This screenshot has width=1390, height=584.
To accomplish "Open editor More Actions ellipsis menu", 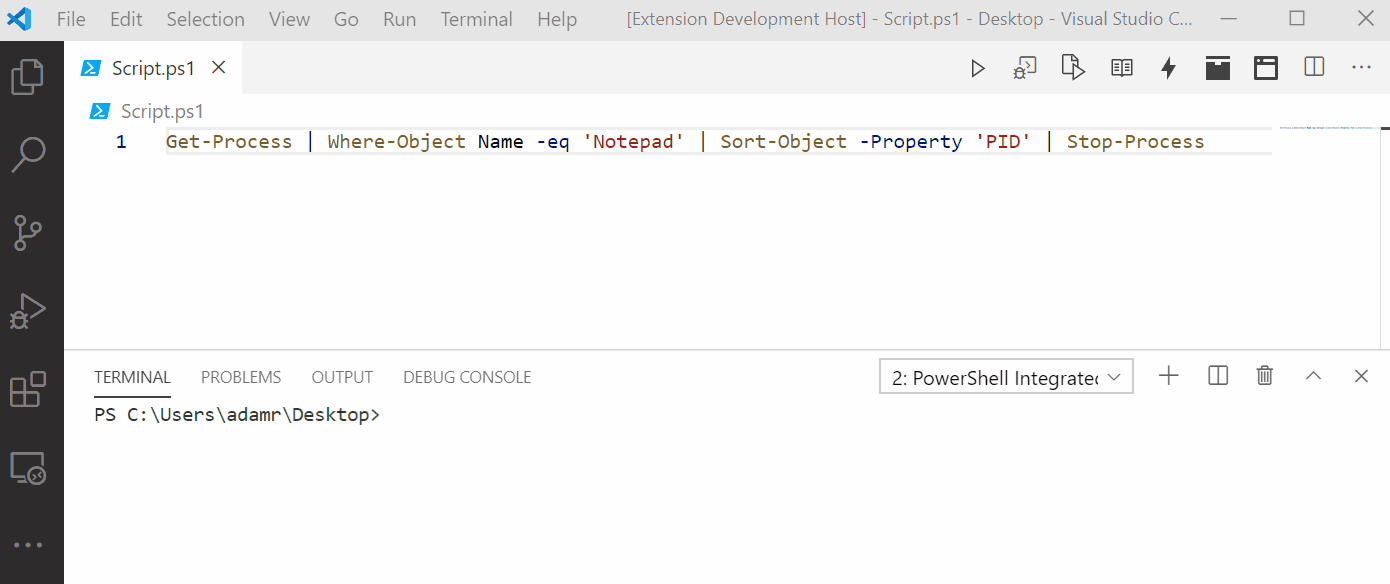I will tap(1361, 67).
